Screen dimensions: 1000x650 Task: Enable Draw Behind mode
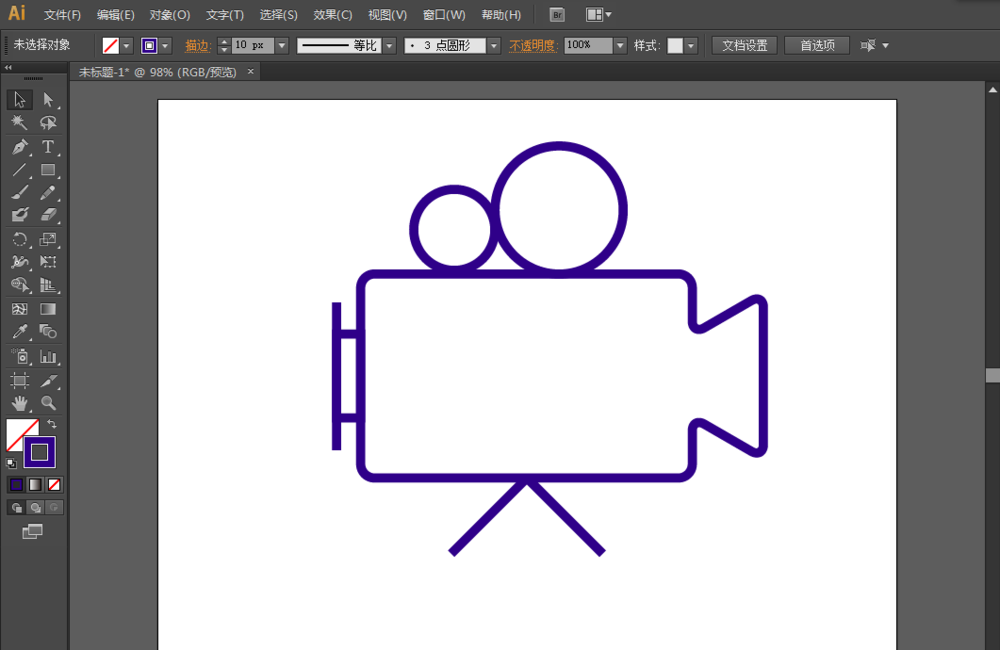coord(35,508)
